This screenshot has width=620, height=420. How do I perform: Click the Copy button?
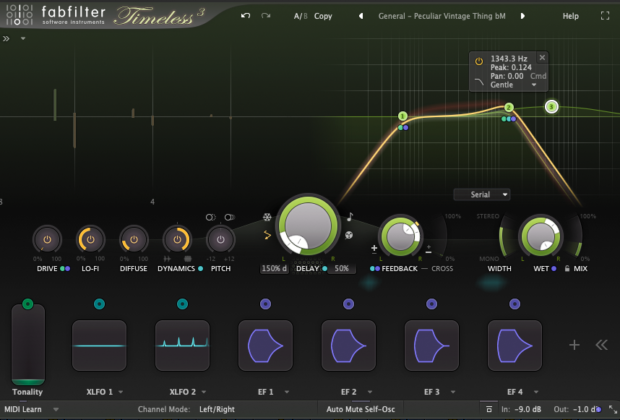point(323,16)
